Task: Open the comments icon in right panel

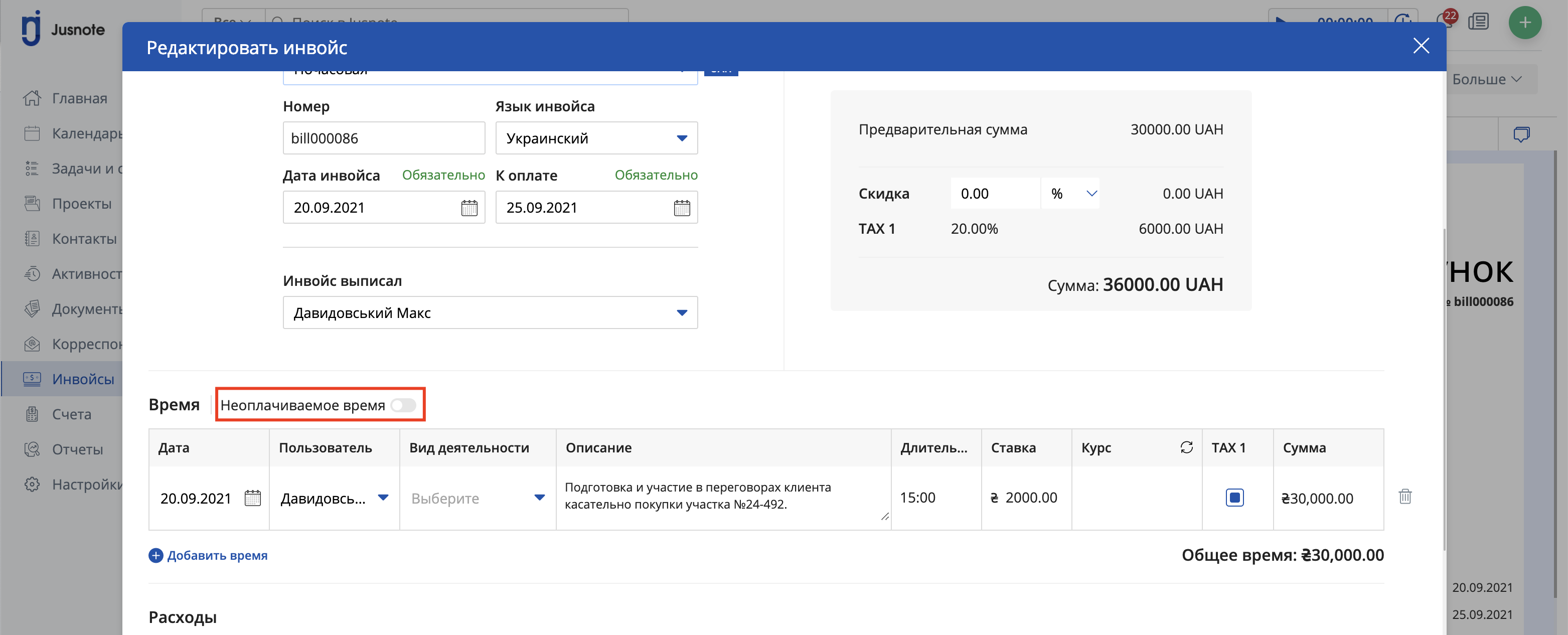Action: coord(1521,134)
